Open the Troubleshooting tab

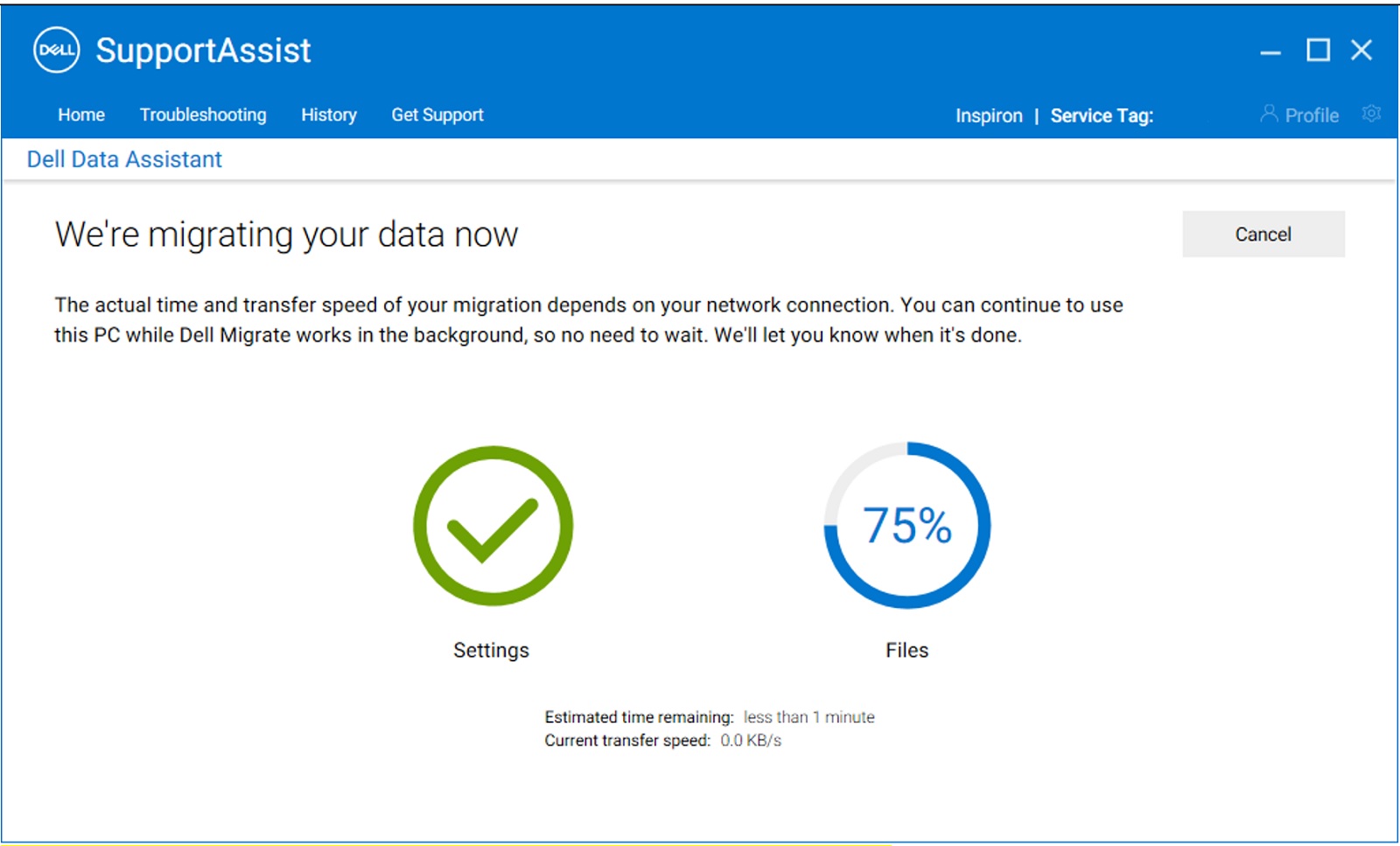tap(203, 115)
